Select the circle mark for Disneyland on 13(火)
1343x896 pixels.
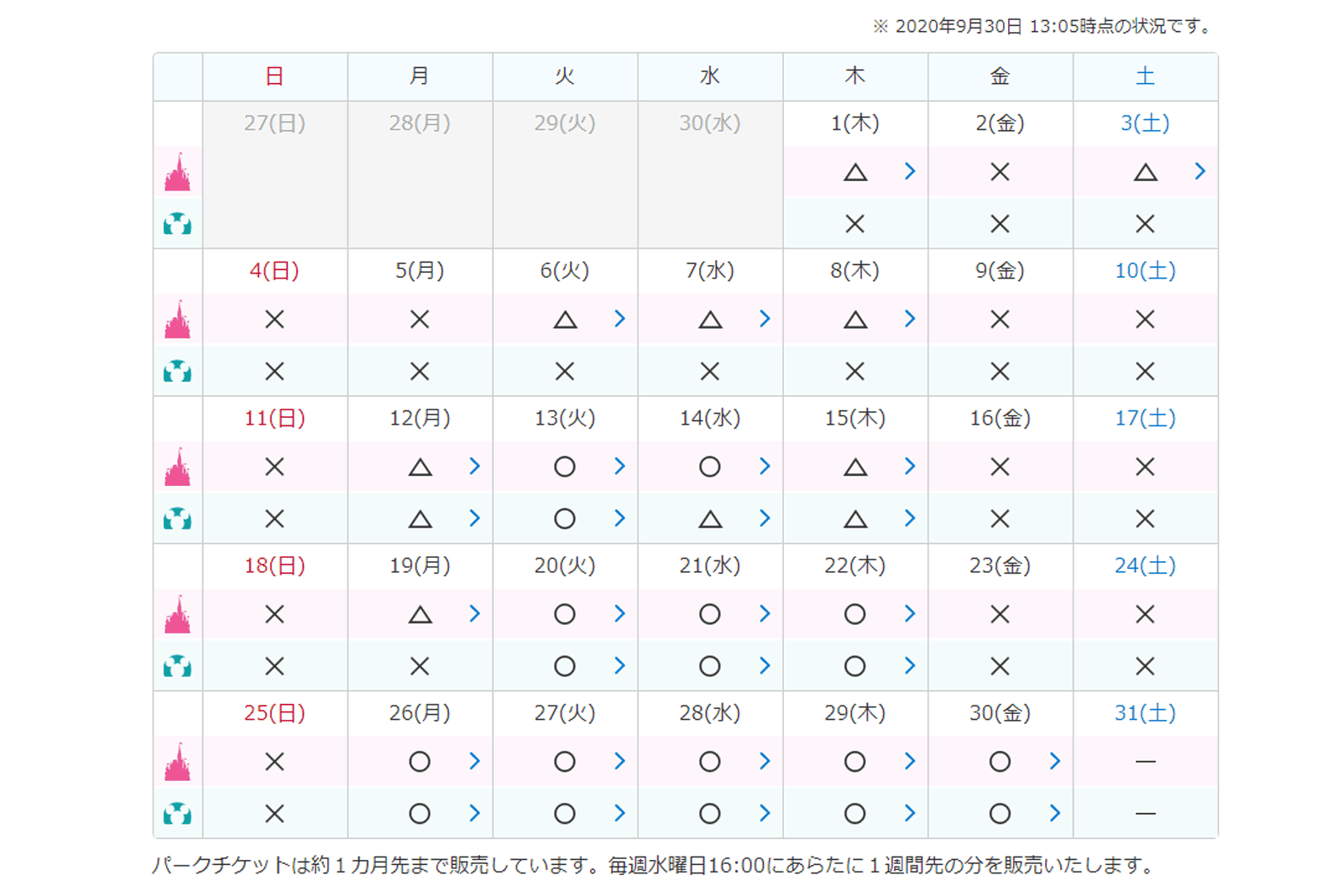(x=565, y=466)
